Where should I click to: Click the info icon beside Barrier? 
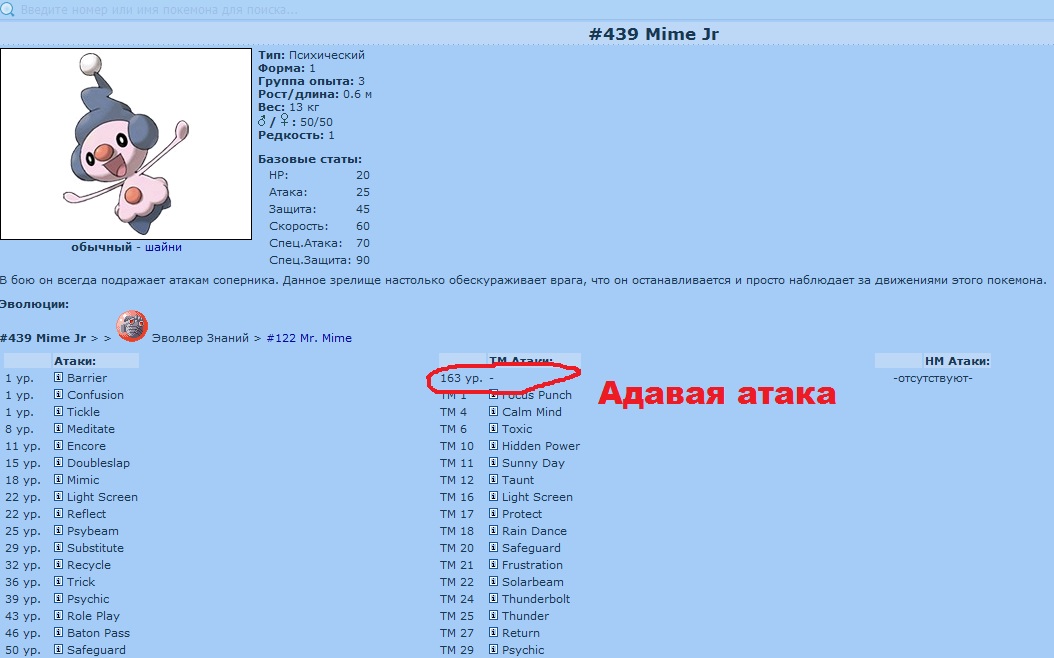58,378
